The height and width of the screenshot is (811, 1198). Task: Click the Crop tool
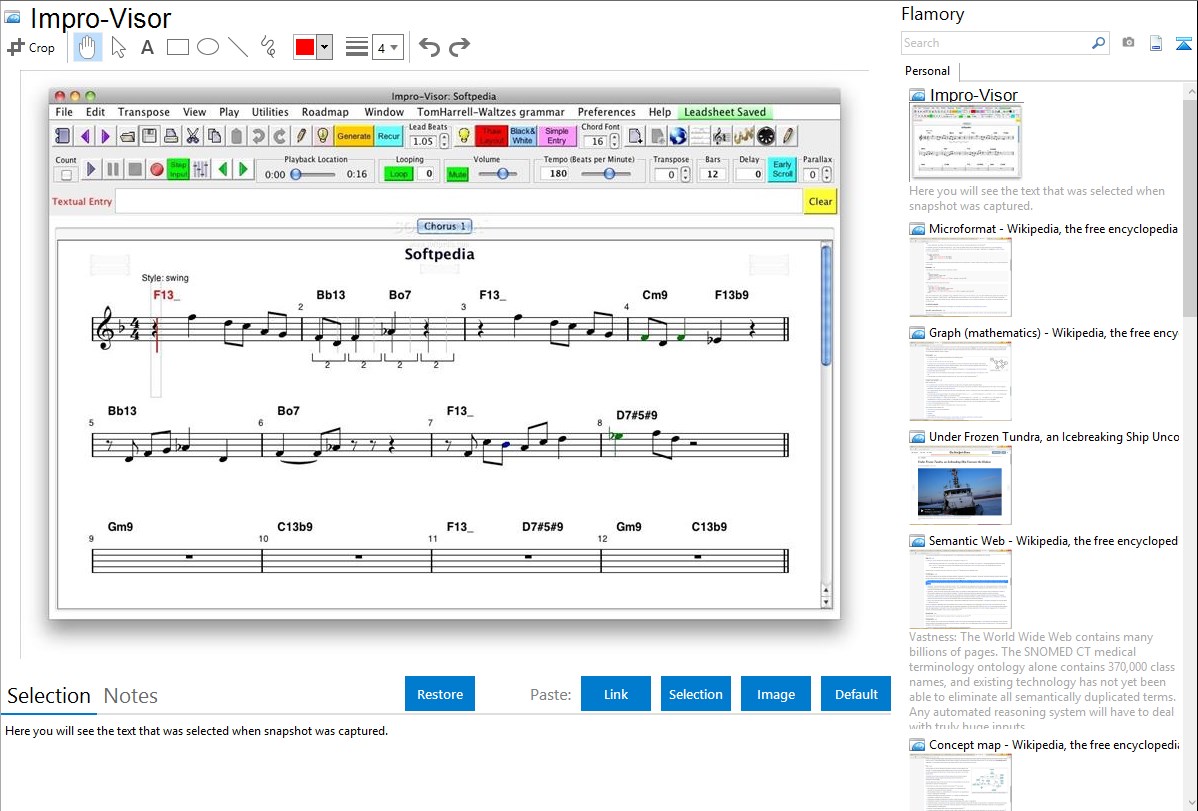(31, 47)
